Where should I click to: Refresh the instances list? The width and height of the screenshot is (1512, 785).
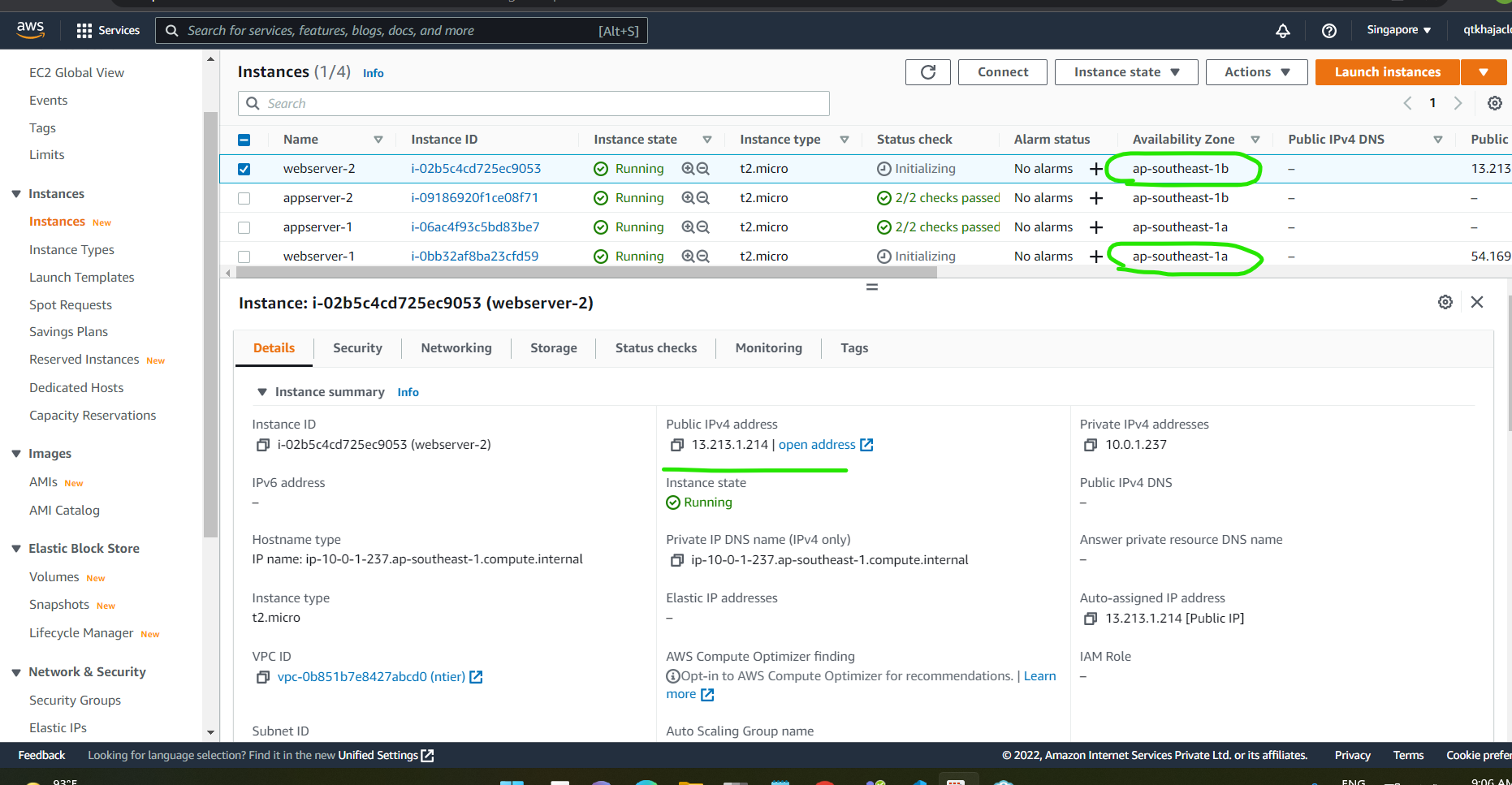[x=928, y=72]
